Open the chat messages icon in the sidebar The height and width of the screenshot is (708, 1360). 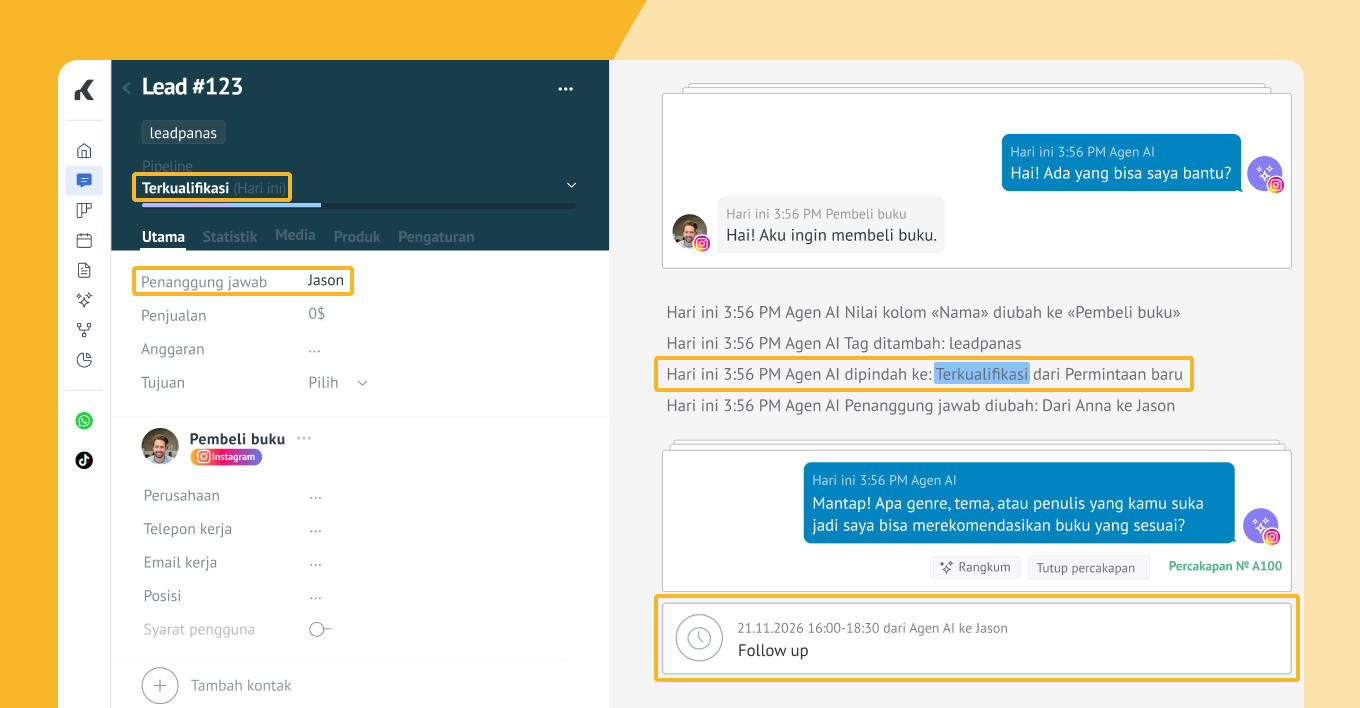pos(84,181)
